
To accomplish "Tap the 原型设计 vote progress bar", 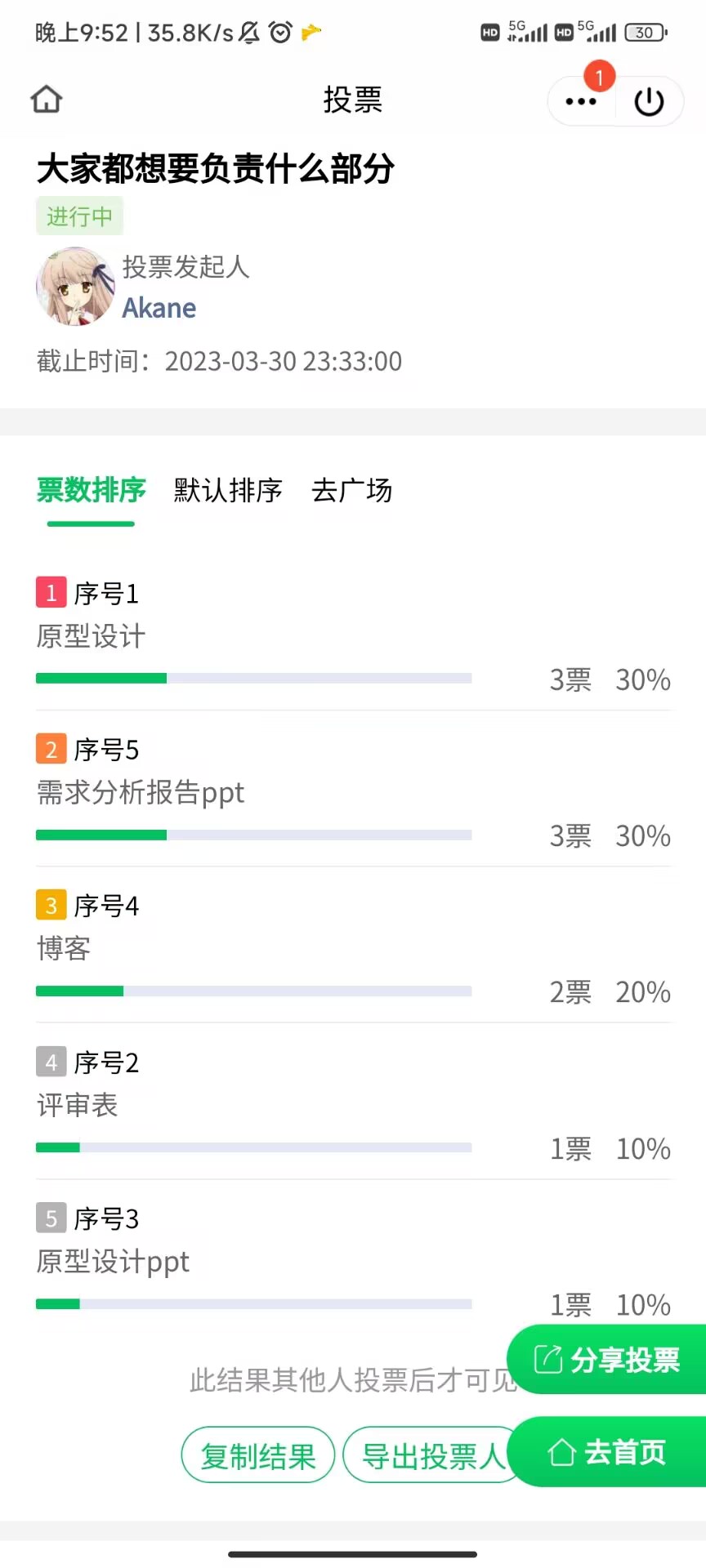I will [253, 678].
